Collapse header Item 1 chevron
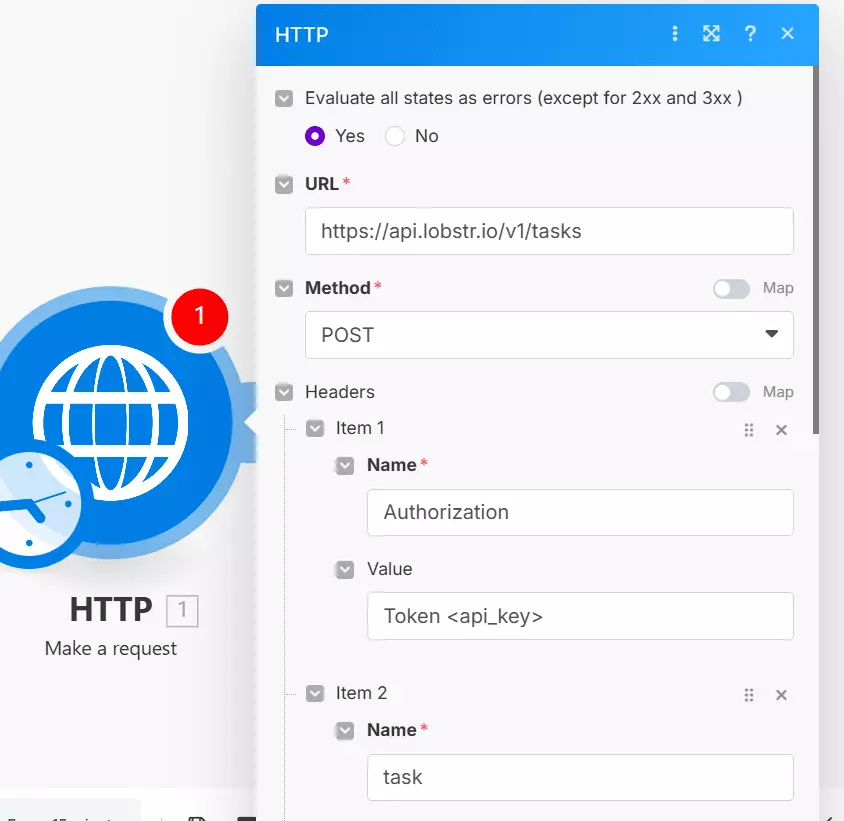The width and height of the screenshot is (844, 821). (315, 429)
